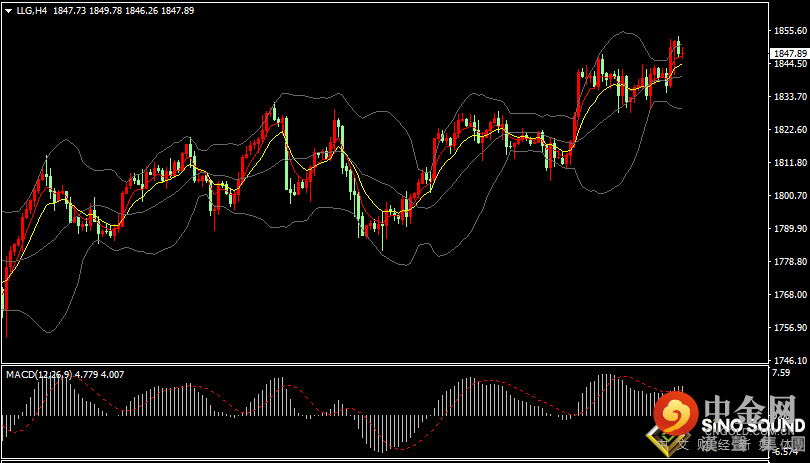
Task: Click the 1800.70 price axis label
Action: 789,195
